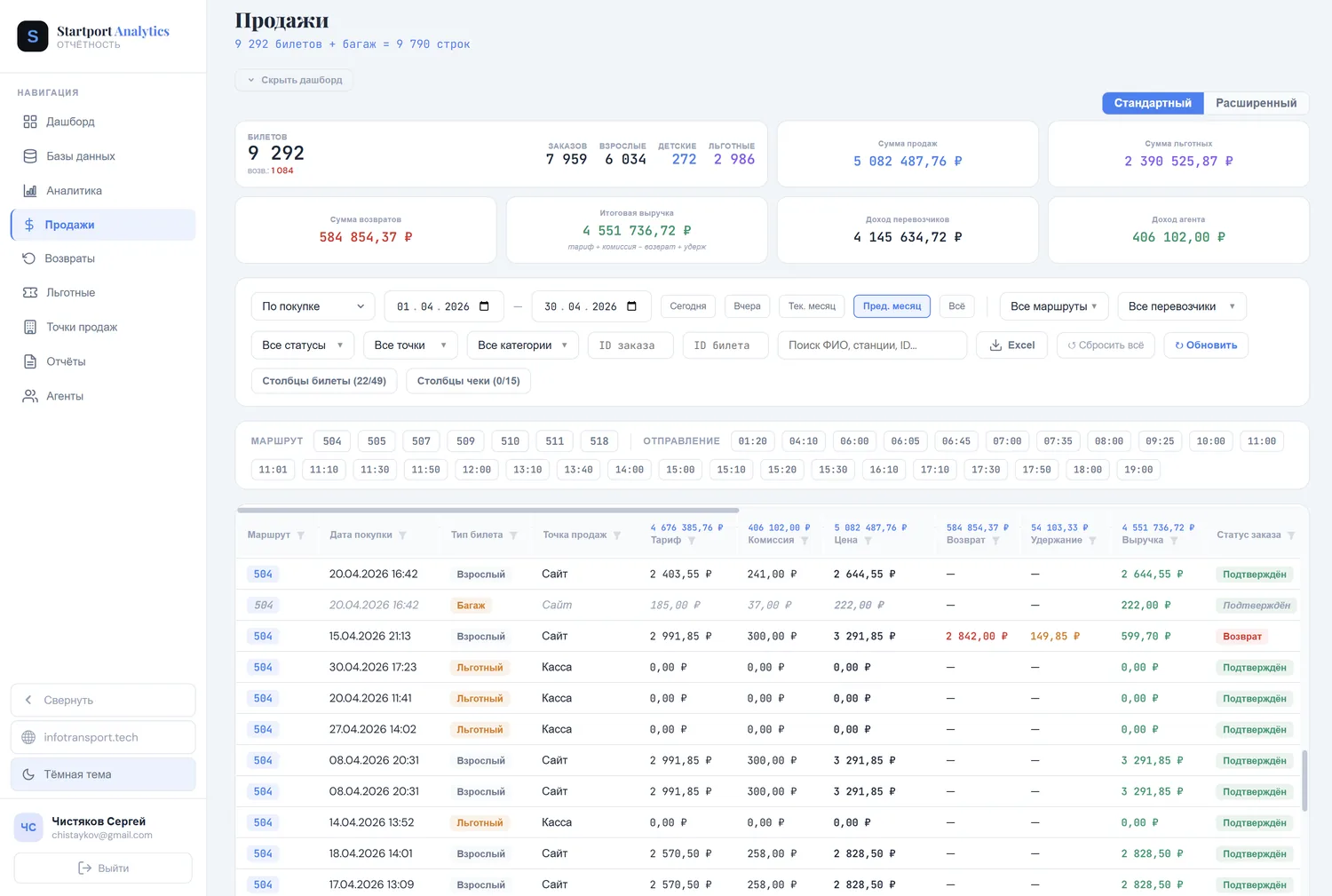Viewport: 1332px width, 896px height.
Task: Select the Пред. месяц period preset
Action: (x=892, y=306)
